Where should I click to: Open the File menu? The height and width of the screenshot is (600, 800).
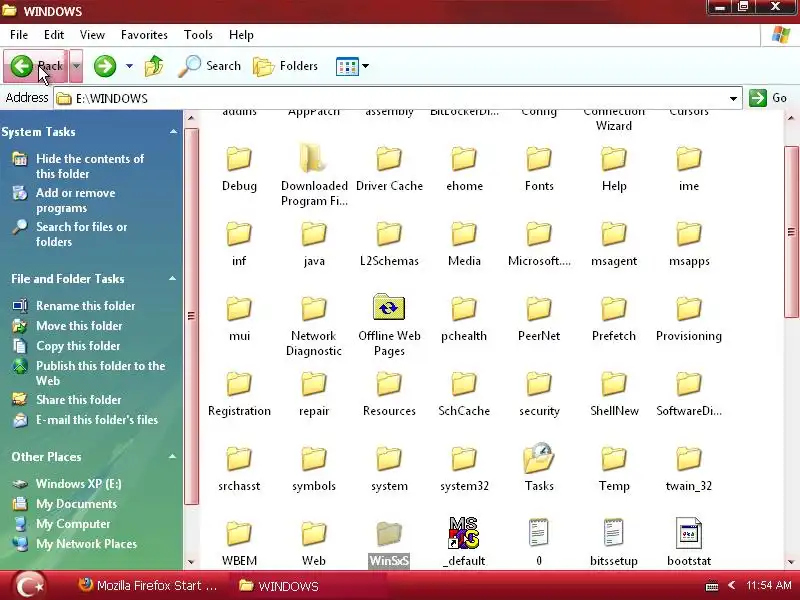pyautogui.click(x=19, y=35)
